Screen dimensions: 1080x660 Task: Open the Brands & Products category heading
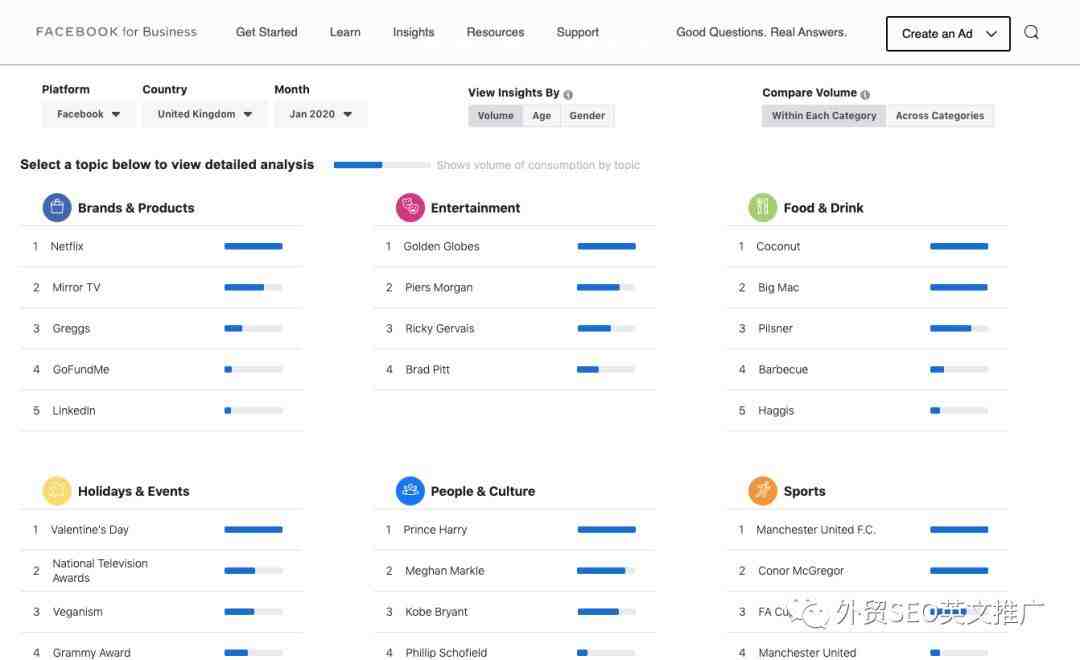(136, 207)
